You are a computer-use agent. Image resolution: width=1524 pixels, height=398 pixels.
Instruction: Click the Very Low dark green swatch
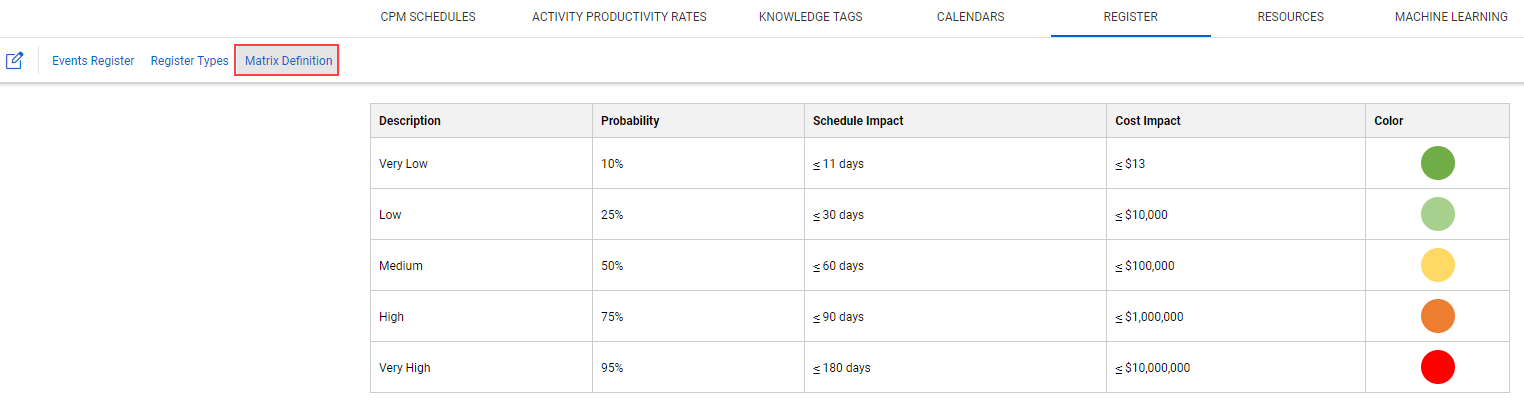tap(1437, 163)
